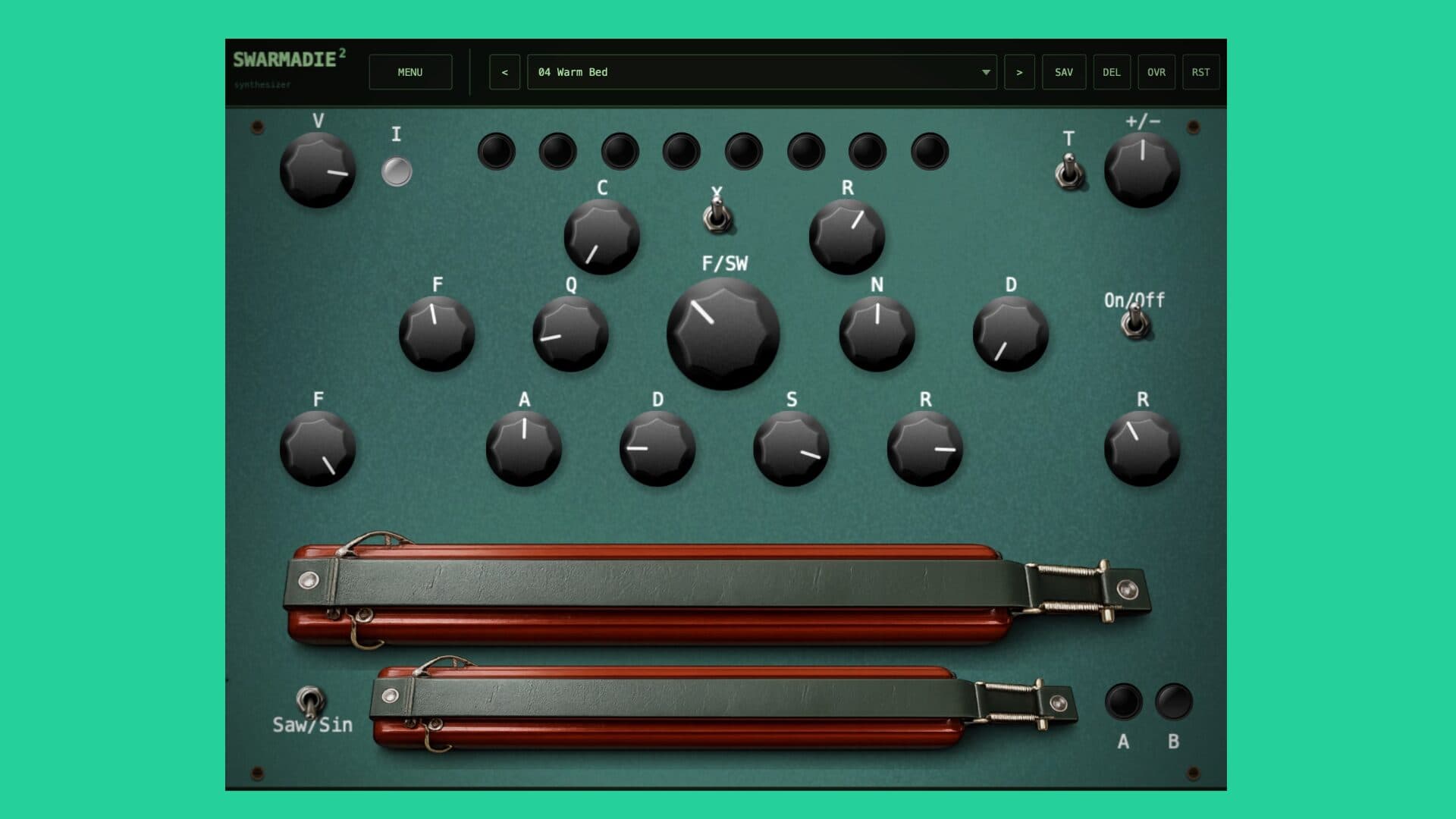This screenshot has width=1456, height=819.
Task: Click the R knob below the On/Off switch
Action: point(1142,449)
